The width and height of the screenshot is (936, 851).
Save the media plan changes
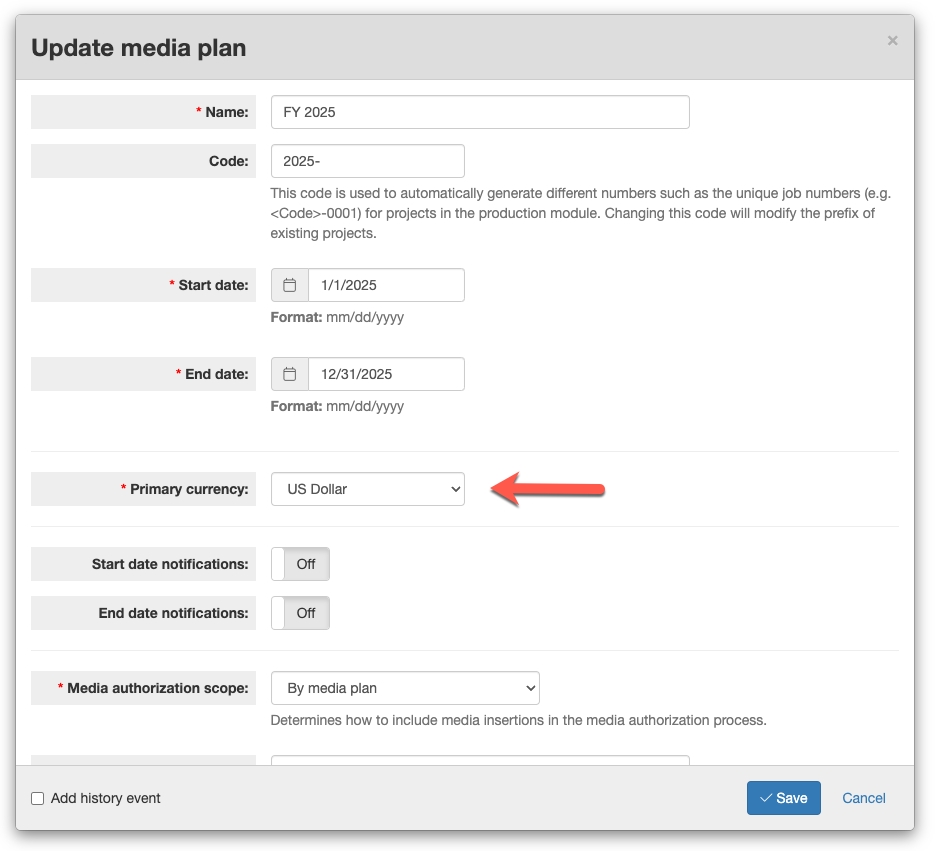coord(784,798)
